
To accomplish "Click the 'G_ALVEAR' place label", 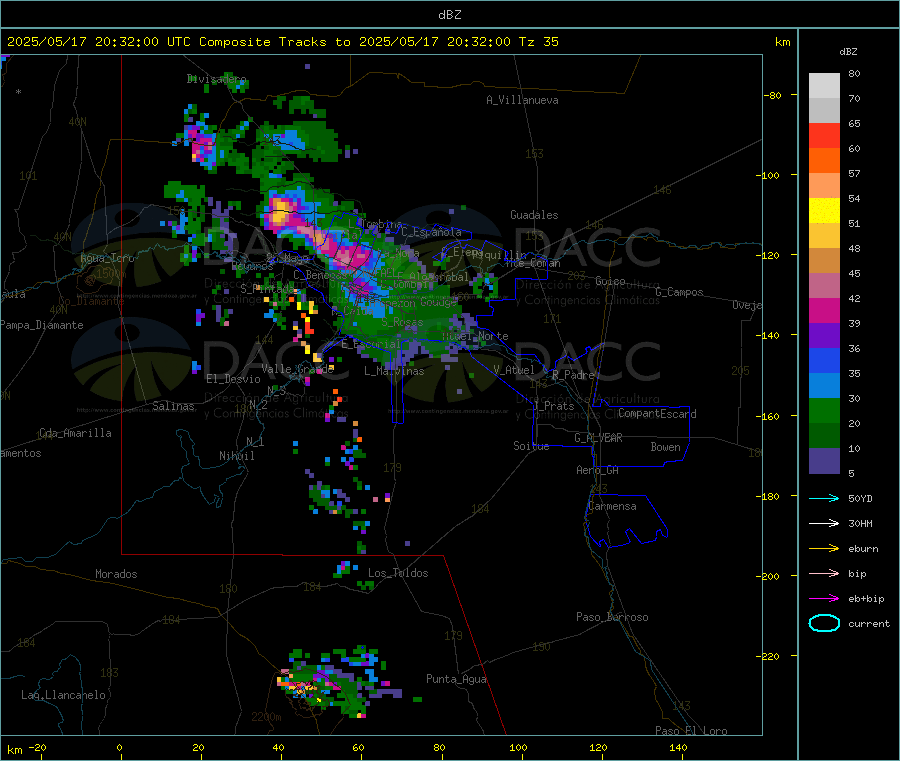I will coord(598,438).
